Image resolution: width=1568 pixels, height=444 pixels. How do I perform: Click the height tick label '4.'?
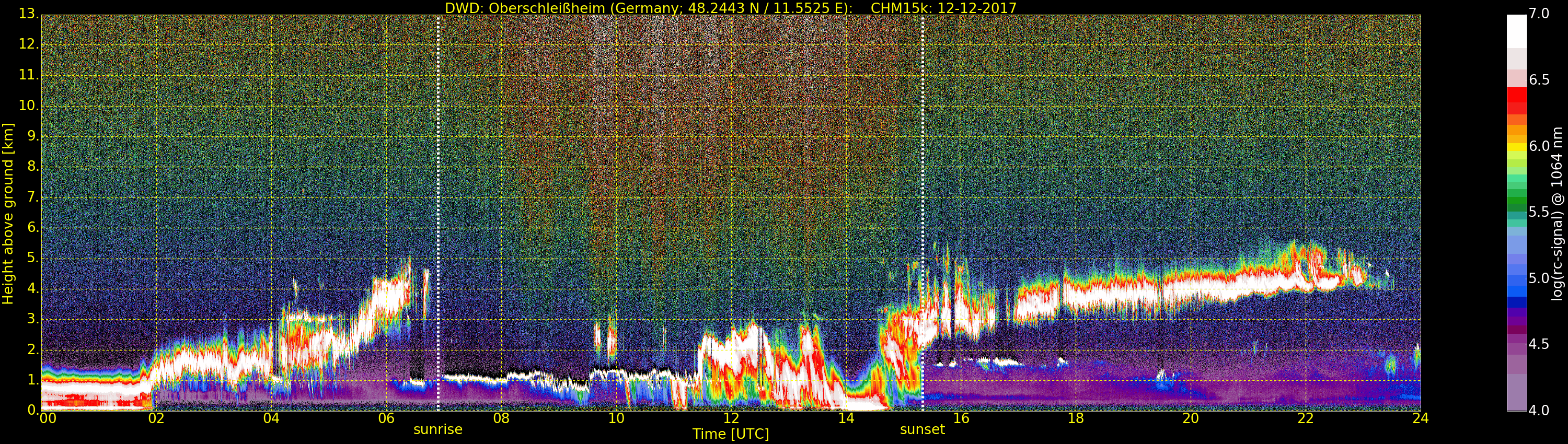[x=33, y=288]
